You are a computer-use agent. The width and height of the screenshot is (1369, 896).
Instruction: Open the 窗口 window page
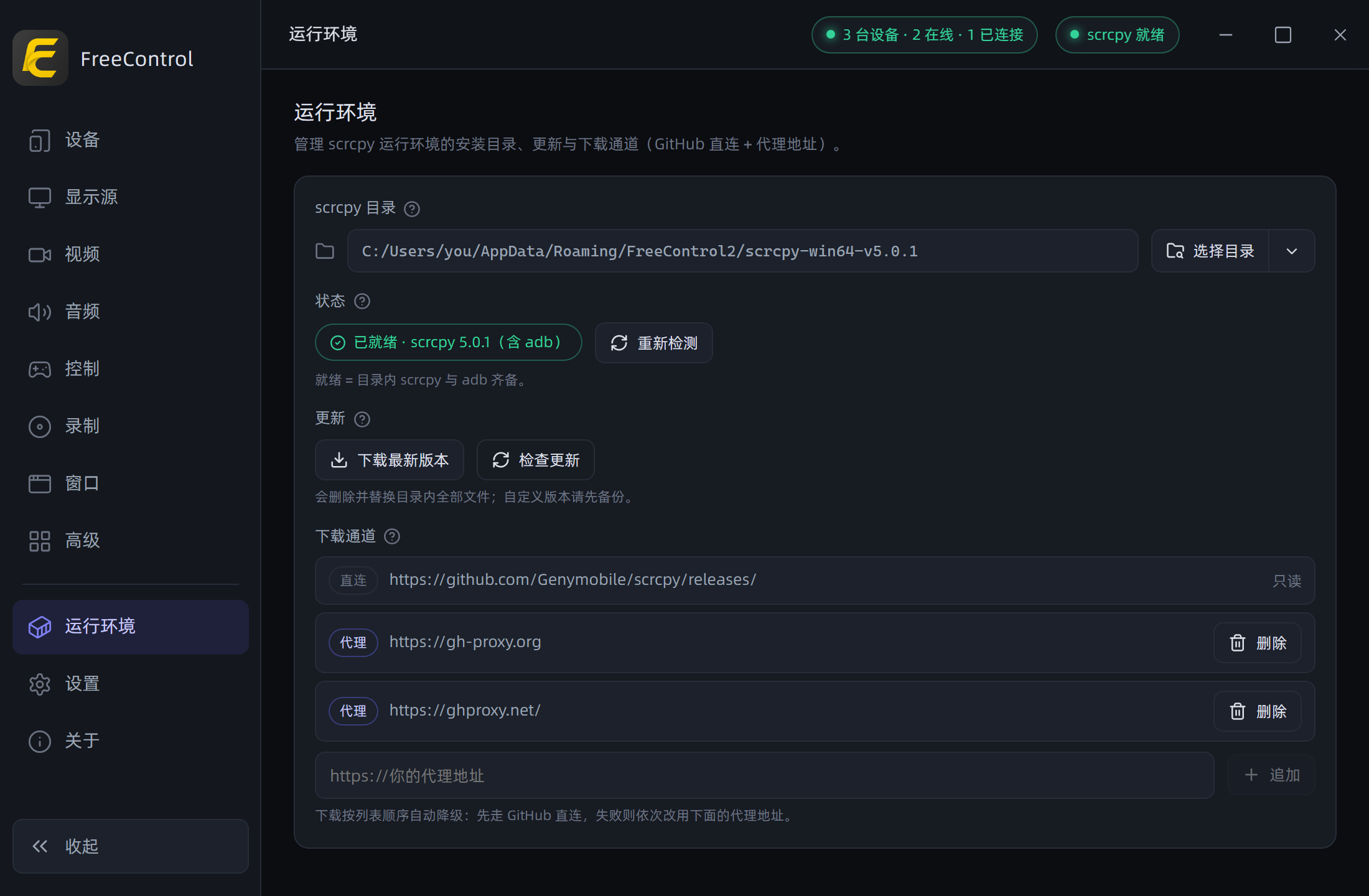pos(131,483)
